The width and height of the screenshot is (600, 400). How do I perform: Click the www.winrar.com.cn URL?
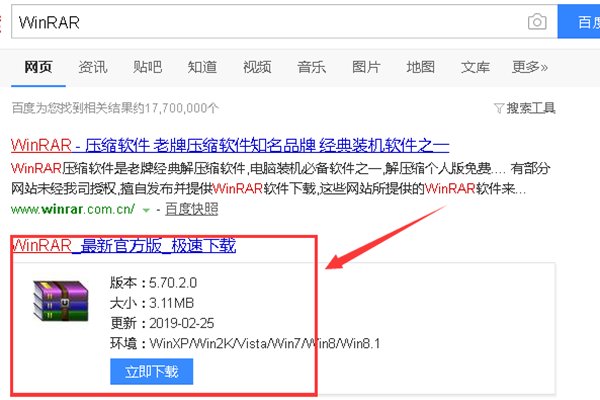click(x=73, y=209)
